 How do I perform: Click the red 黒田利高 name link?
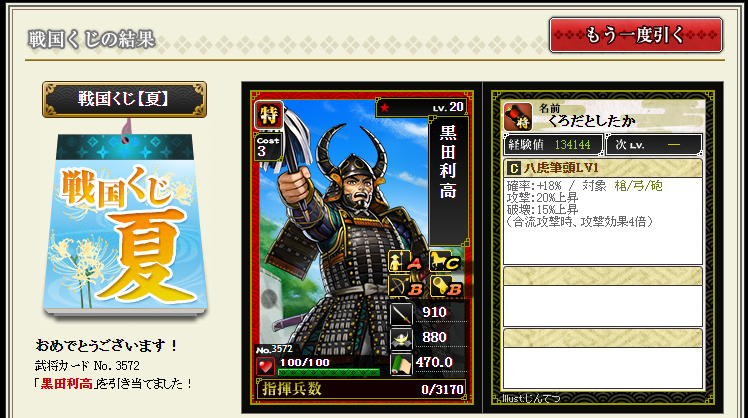(67, 384)
